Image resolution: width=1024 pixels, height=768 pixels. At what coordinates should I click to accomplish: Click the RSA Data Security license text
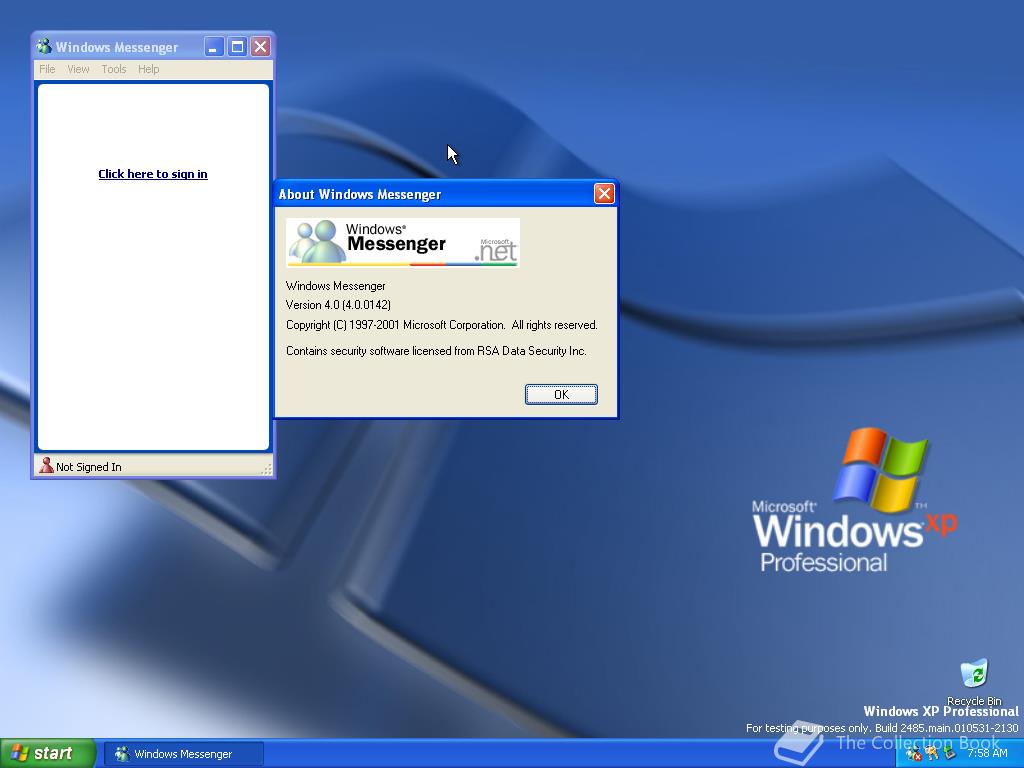pyautogui.click(x=436, y=351)
